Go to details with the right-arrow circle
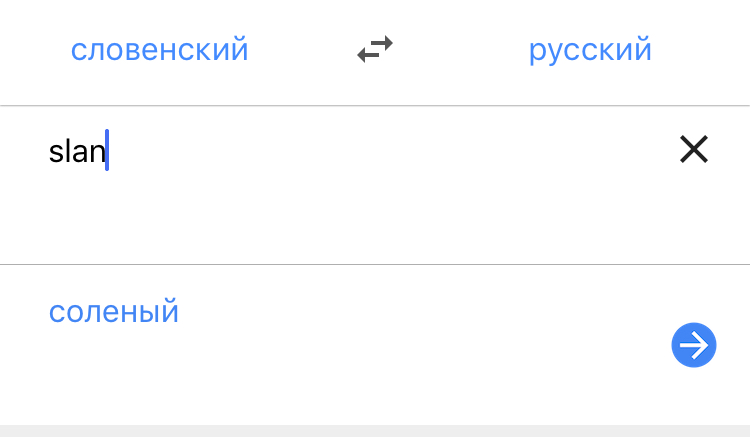Screen dimensions: 750x437 (693, 345)
